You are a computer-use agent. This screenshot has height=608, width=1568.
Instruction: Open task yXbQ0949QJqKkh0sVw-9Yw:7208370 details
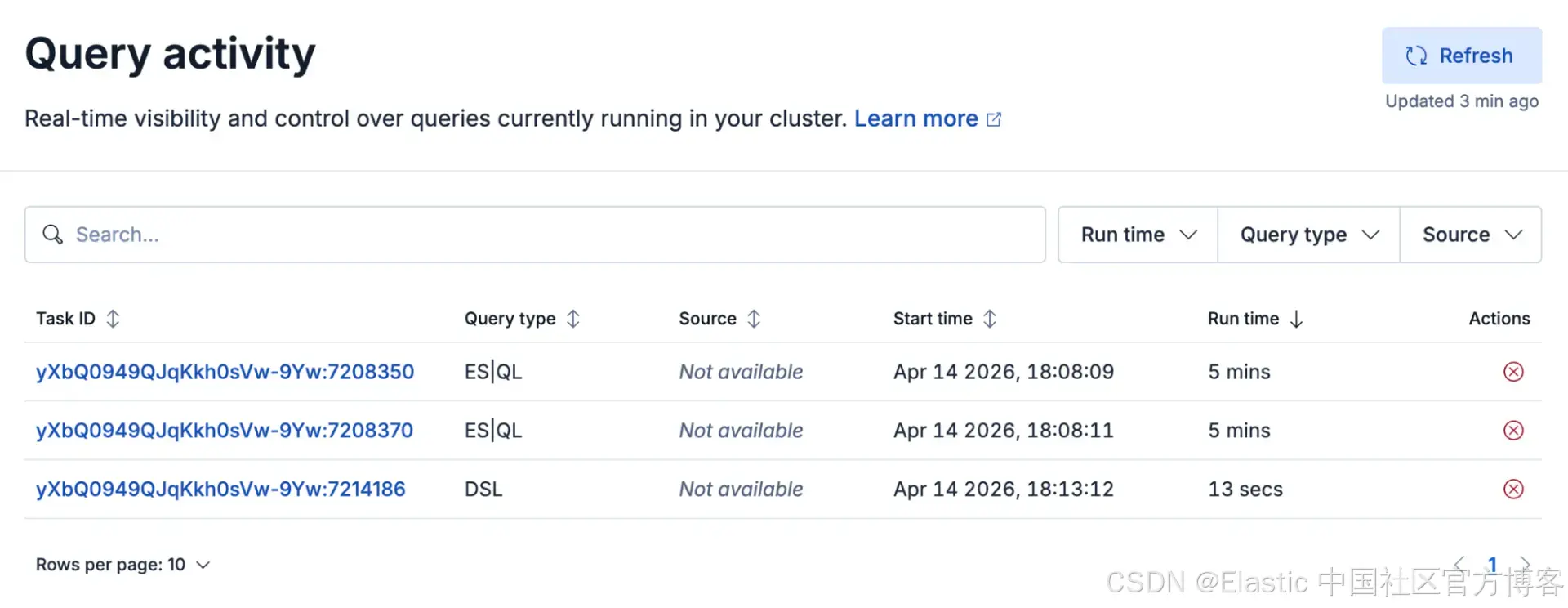225,431
